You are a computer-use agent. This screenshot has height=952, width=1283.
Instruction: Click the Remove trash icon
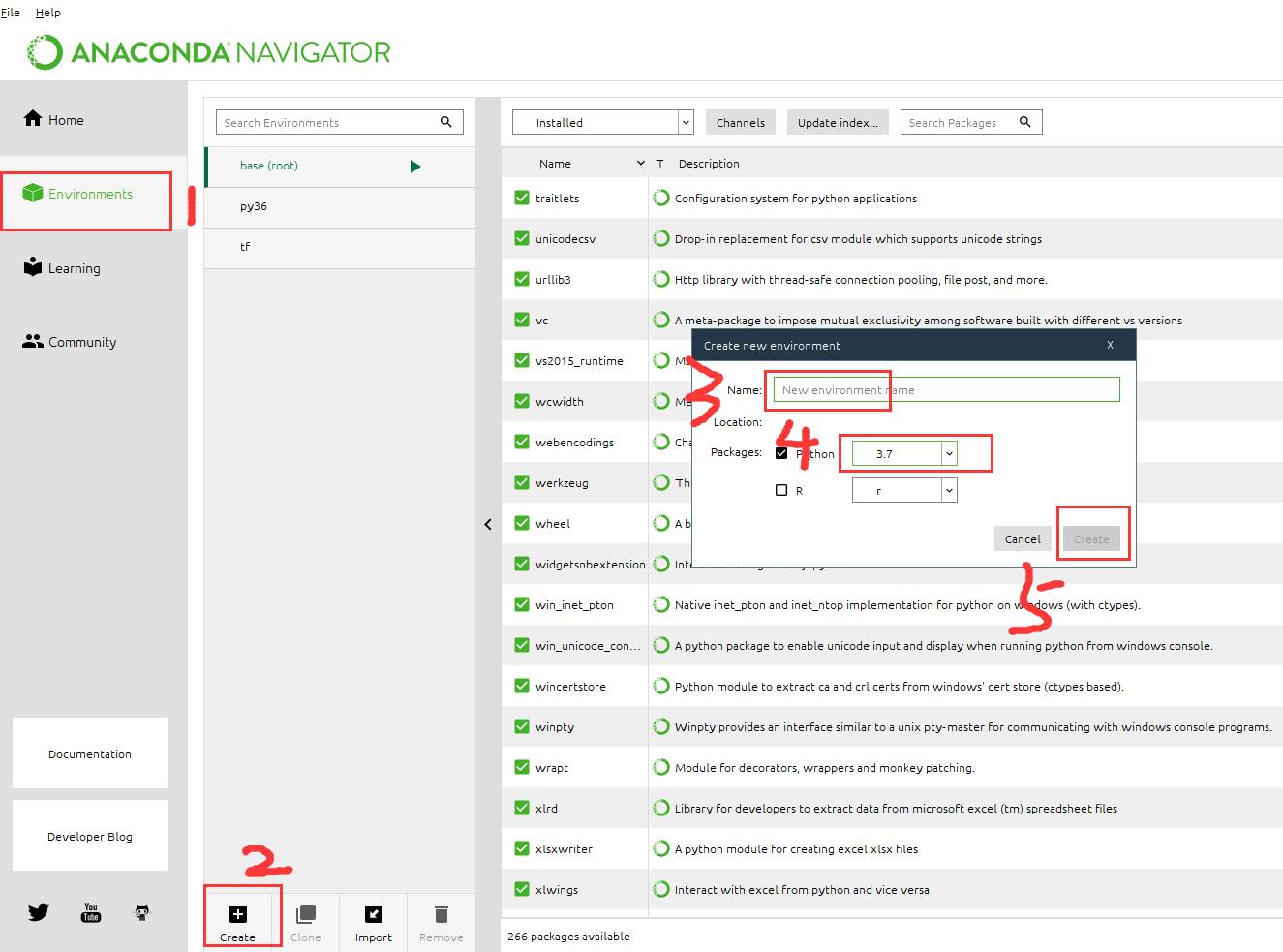click(x=442, y=914)
